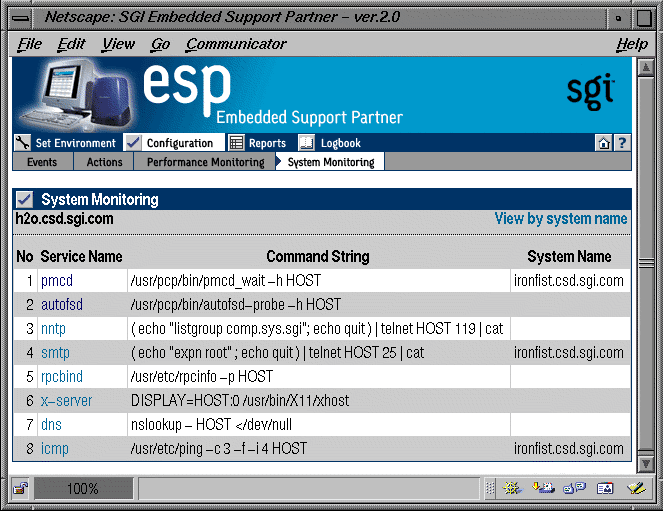The width and height of the screenshot is (663, 511).
Task: Click View by system name link
Action: (x=561, y=219)
